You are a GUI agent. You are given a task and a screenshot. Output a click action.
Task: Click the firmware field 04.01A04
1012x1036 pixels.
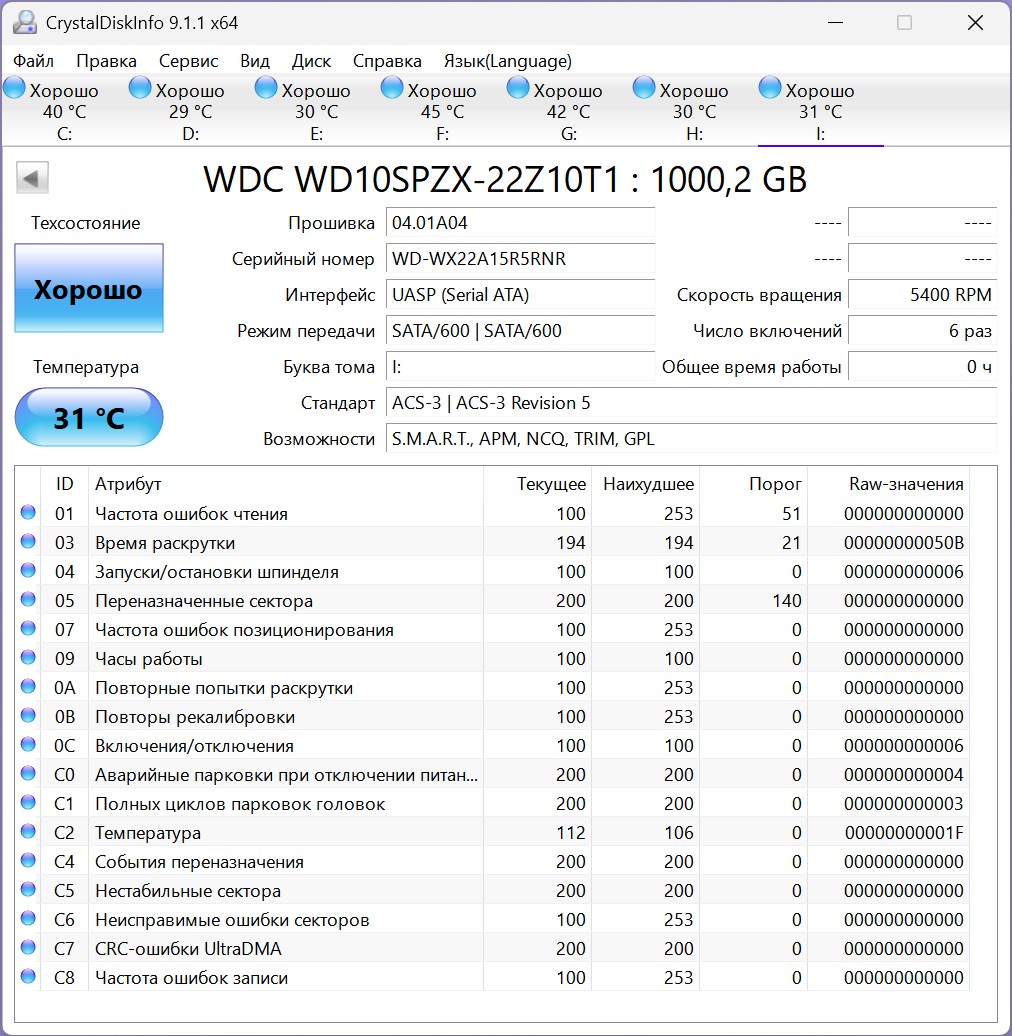(x=521, y=223)
